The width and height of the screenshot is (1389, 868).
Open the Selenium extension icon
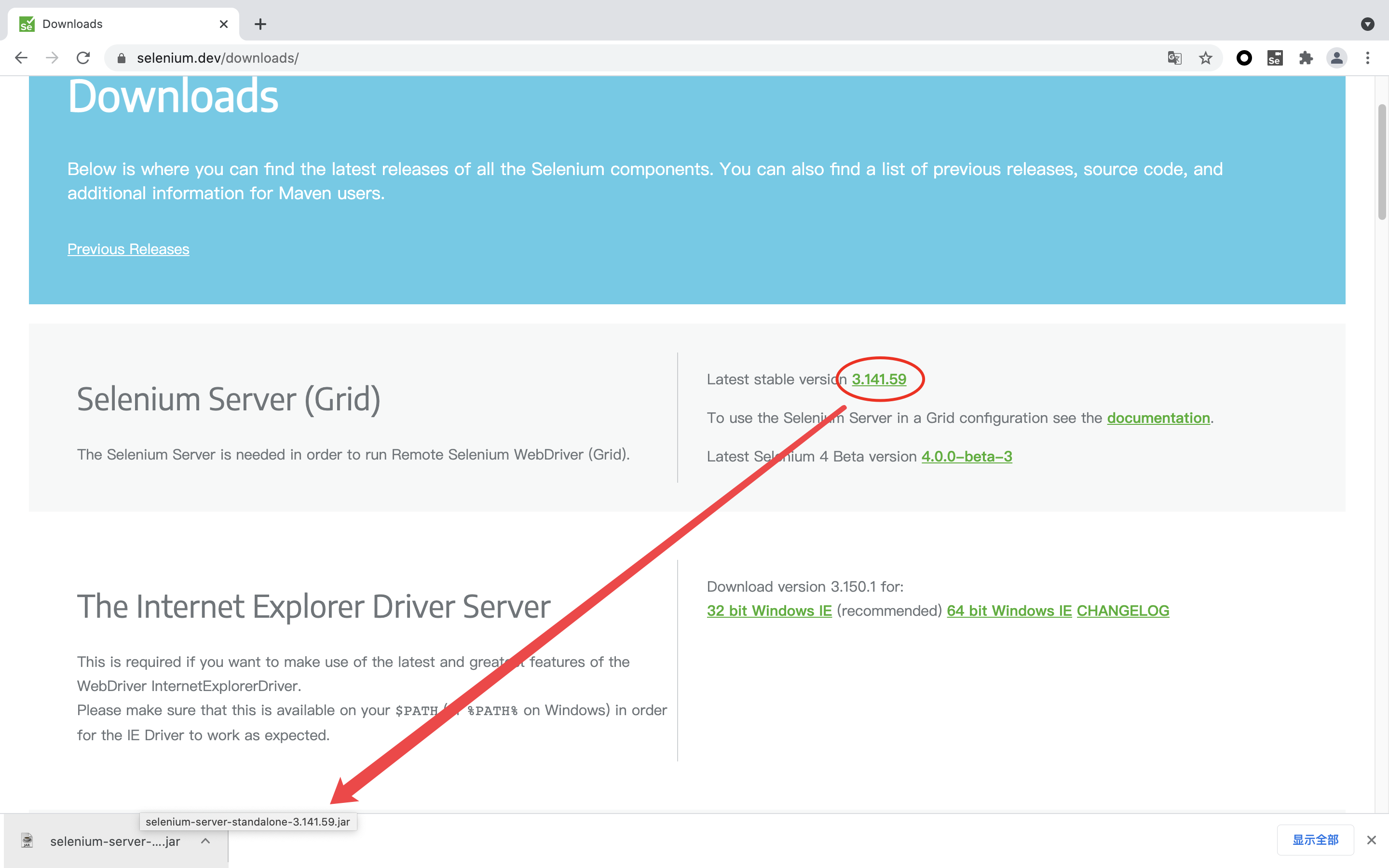(1275, 57)
